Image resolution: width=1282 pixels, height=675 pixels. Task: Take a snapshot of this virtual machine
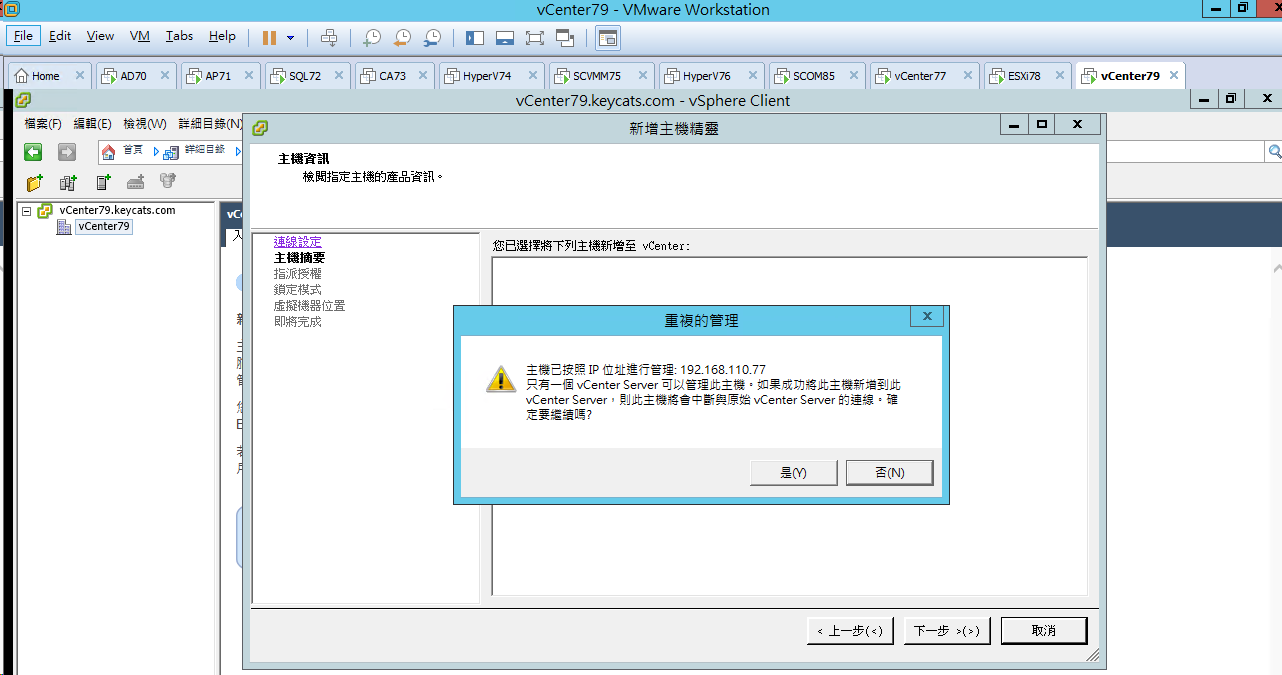tap(371, 38)
